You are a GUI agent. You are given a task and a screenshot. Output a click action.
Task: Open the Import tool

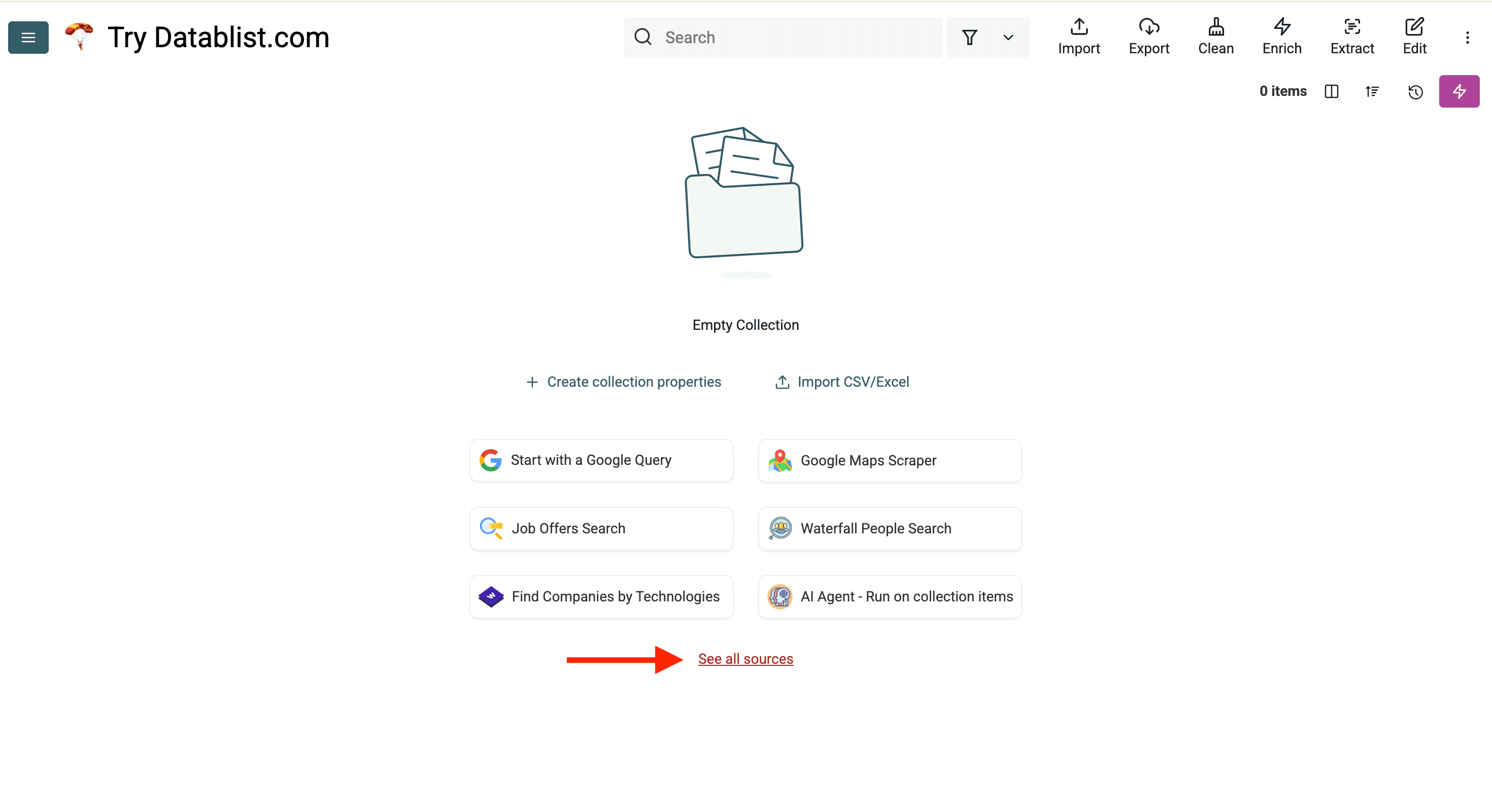[x=1078, y=37]
